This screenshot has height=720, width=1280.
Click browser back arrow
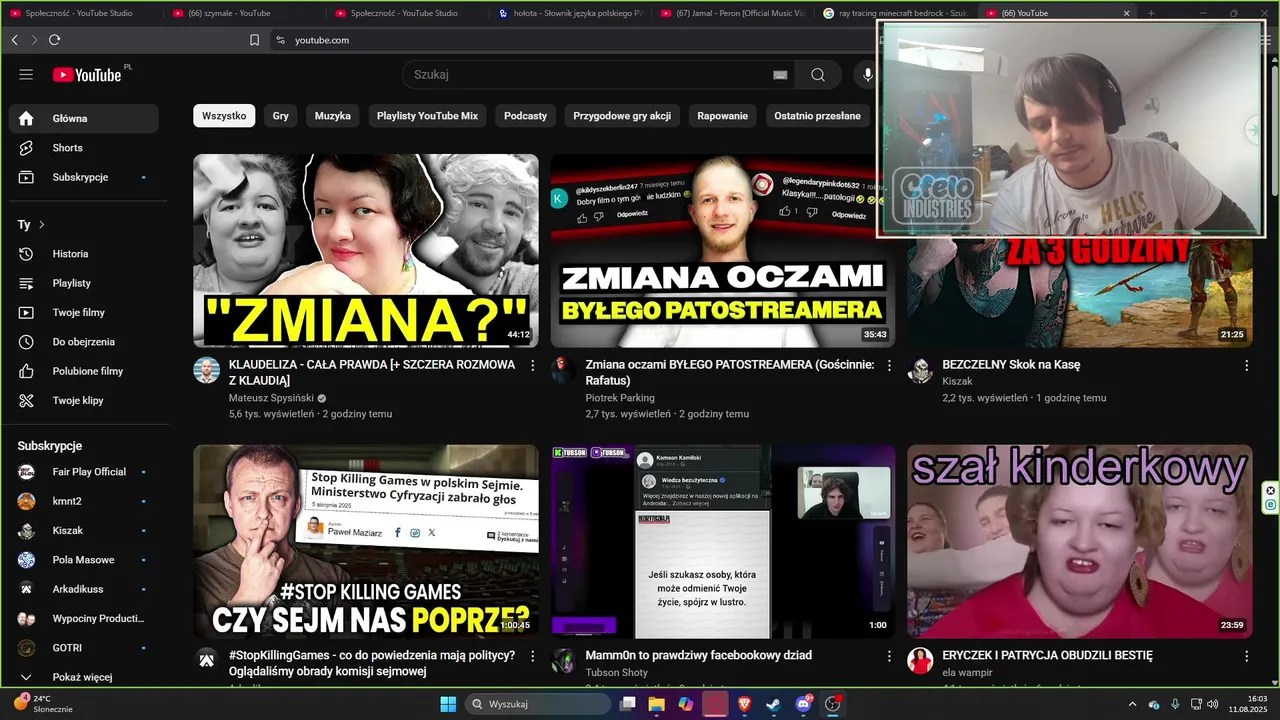(x=14, y=40)
